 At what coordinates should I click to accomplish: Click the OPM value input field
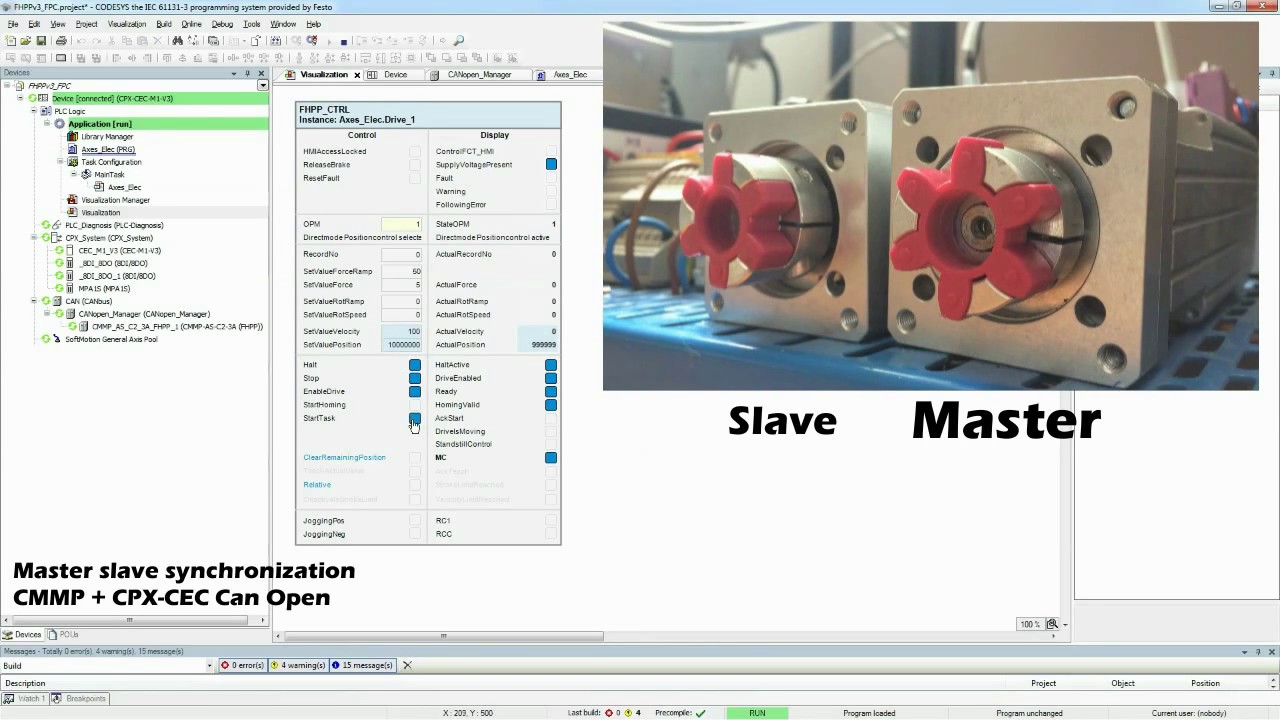coord(401,224)
